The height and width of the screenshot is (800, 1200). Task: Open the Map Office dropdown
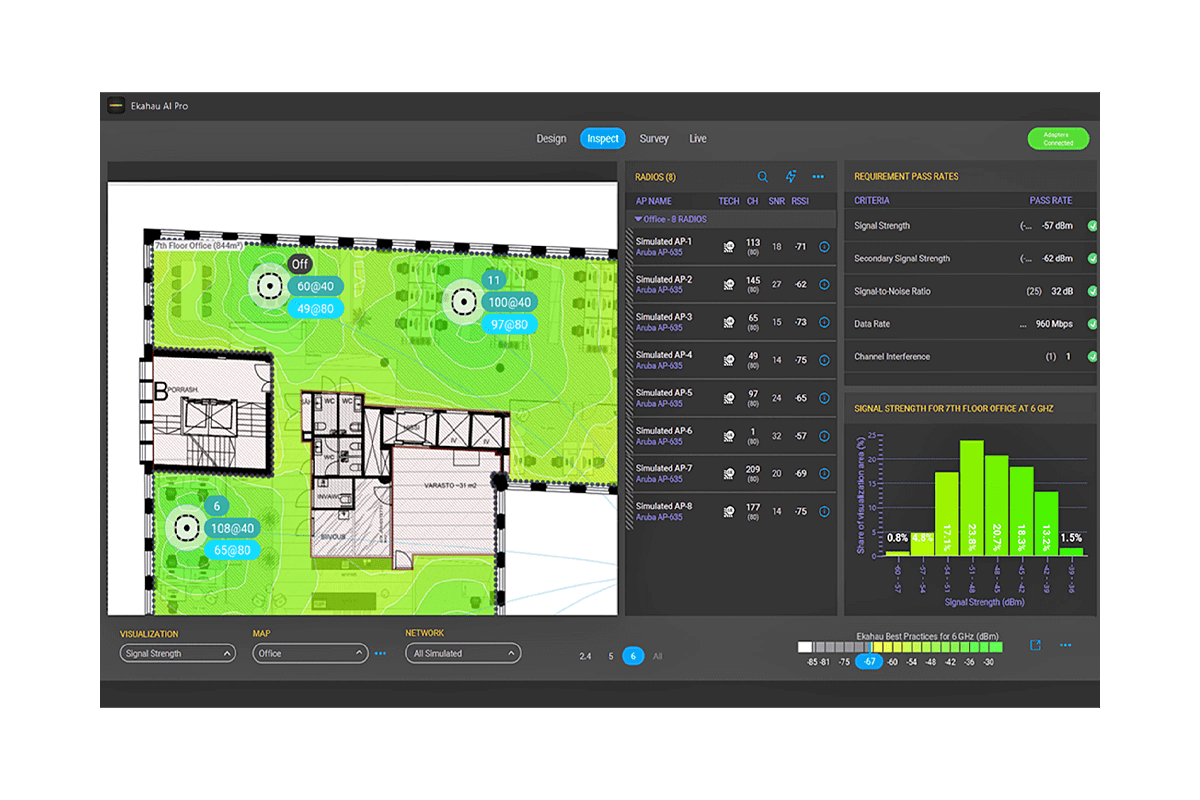coord(311,654)
